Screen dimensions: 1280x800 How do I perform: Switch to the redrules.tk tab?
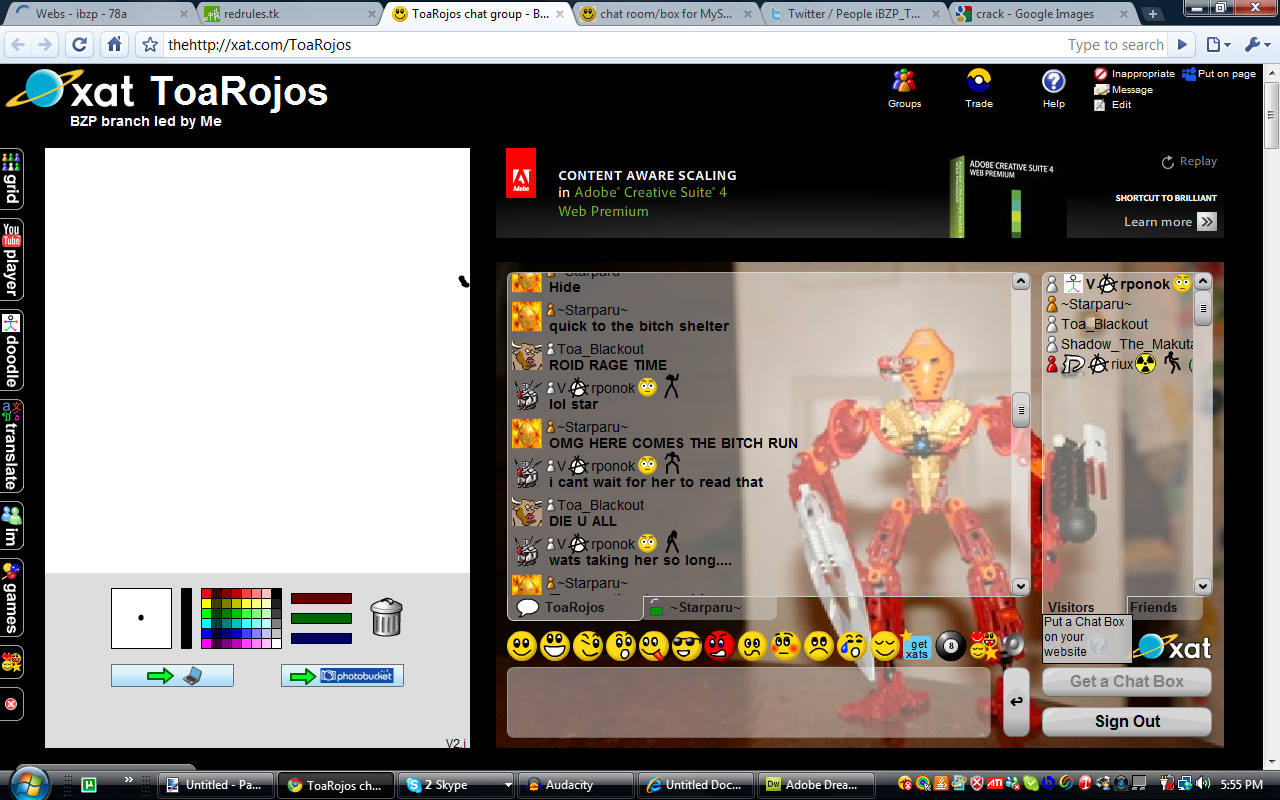[x=287, y=14]
